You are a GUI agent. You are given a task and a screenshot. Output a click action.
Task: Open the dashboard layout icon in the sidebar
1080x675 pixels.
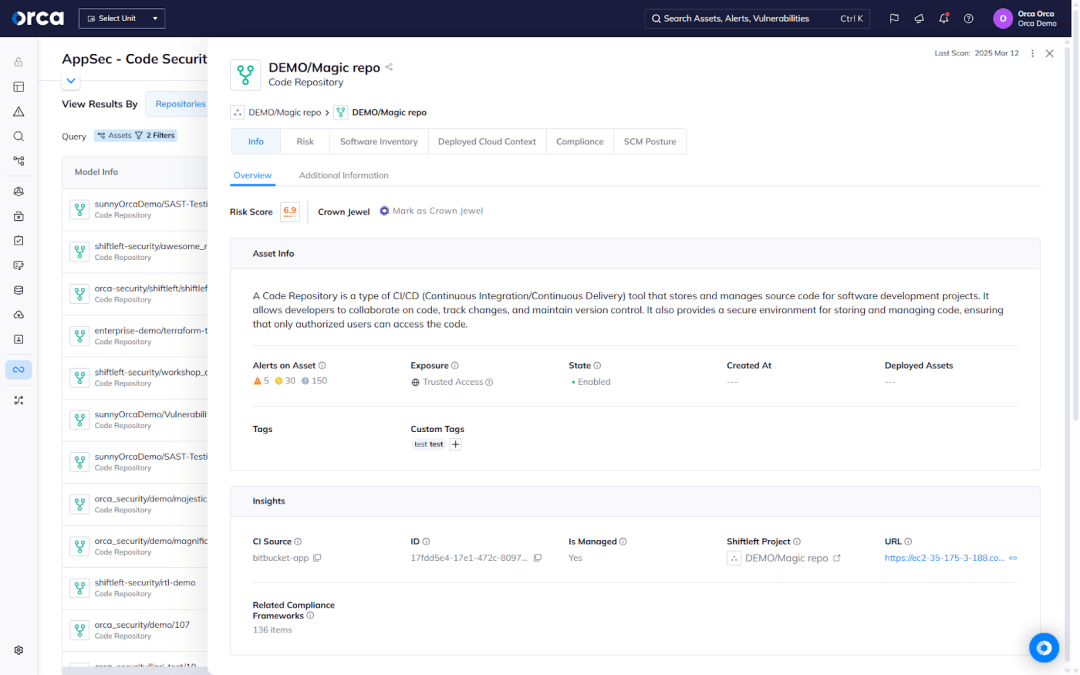[x=19, y=87]
